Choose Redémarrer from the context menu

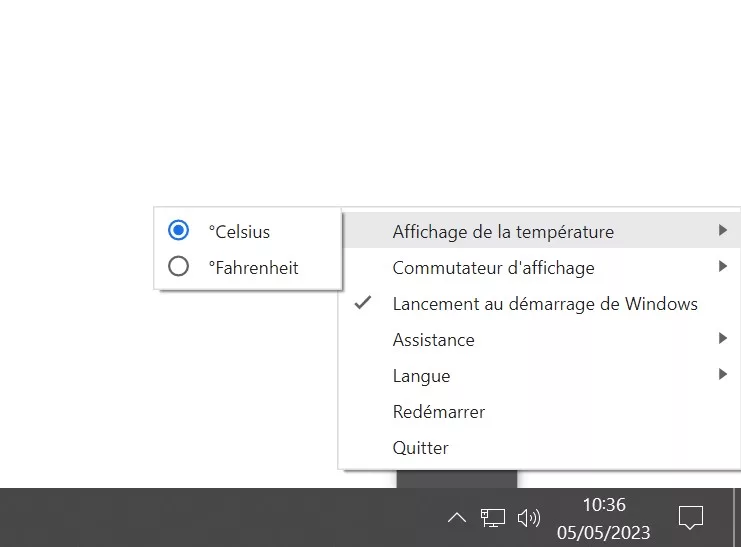point(438,411)
